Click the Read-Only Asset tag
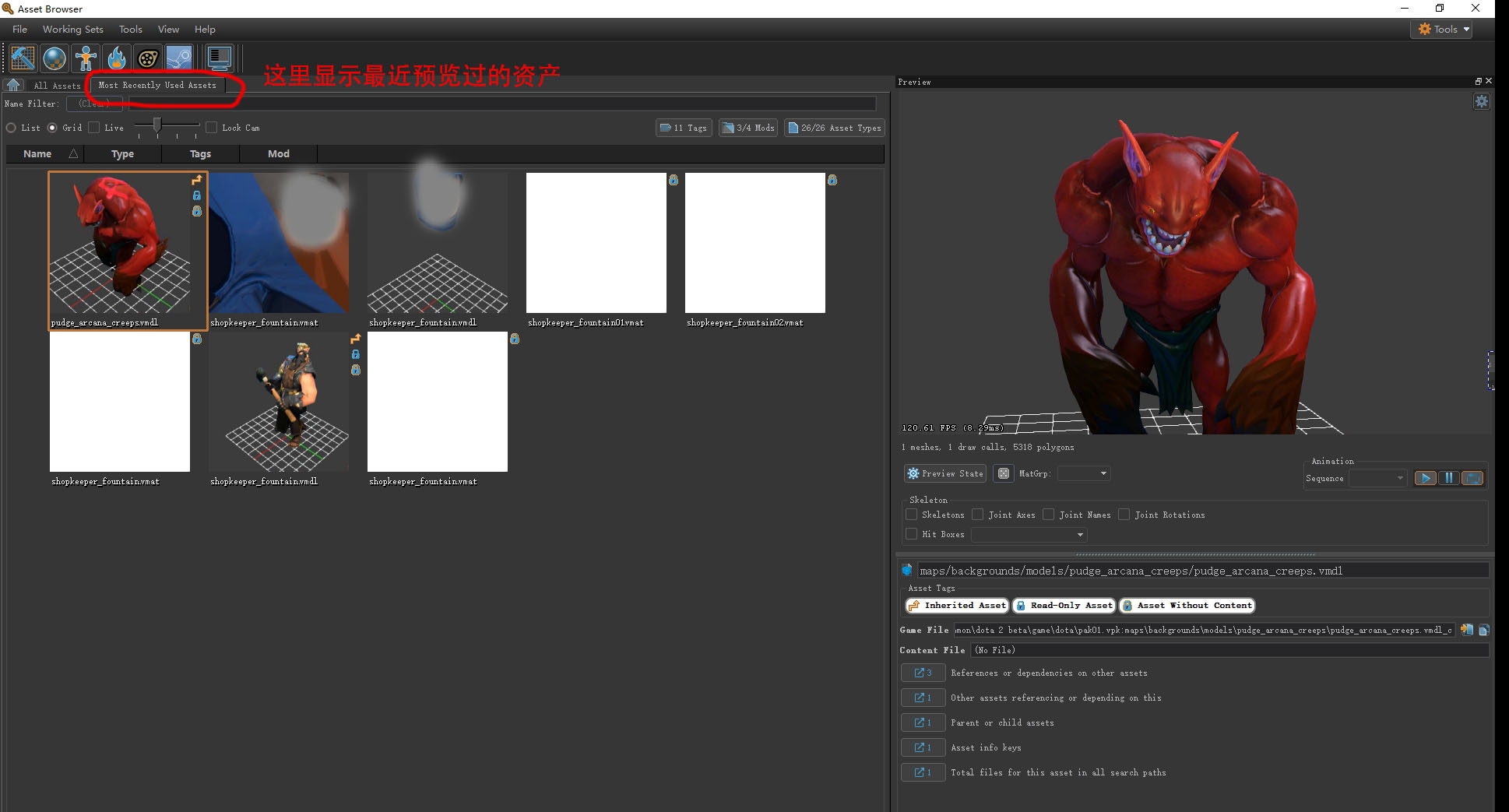This screenshot has width=1509, height=812. [1064, 605]
